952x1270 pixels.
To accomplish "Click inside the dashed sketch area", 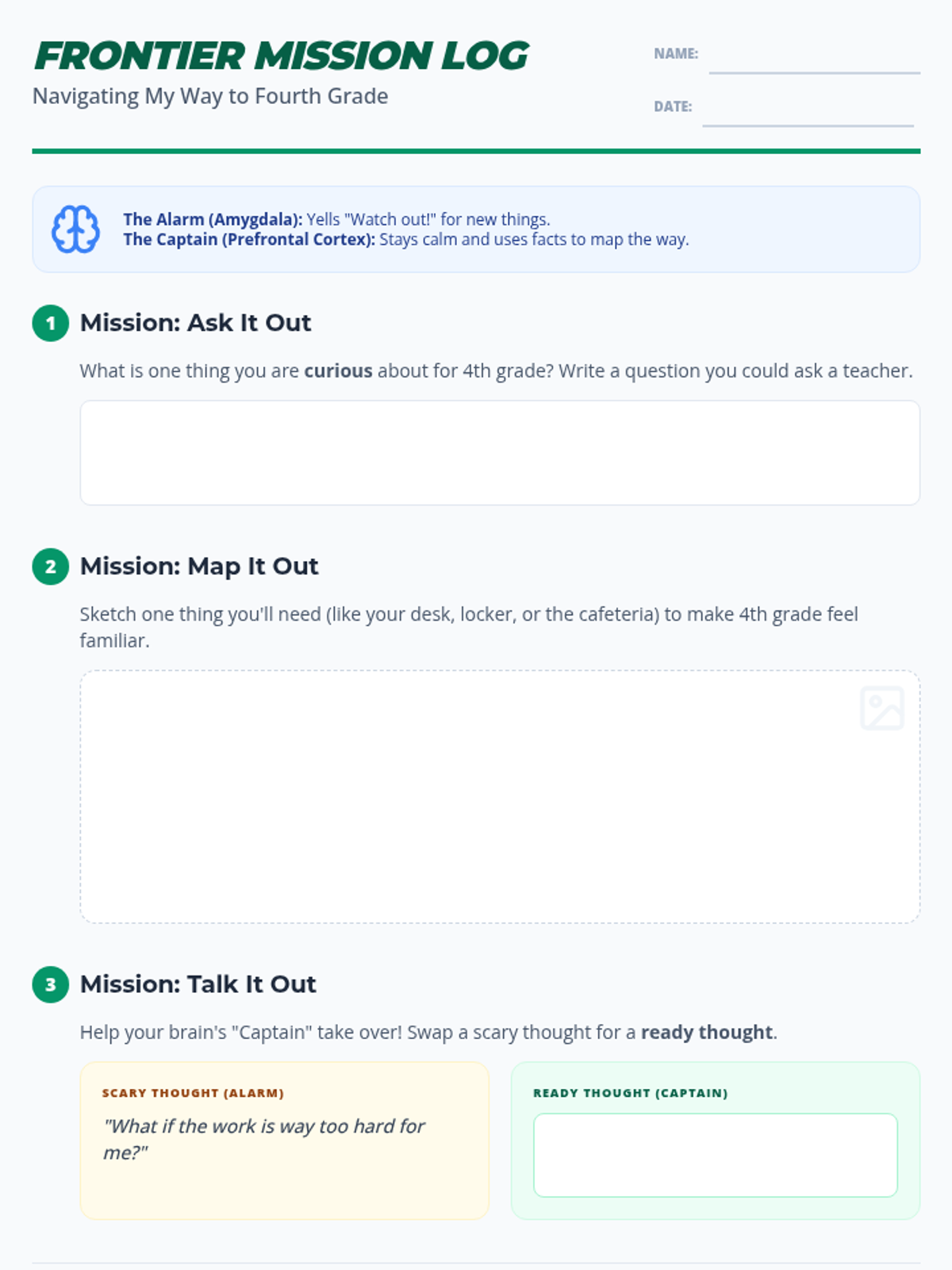I will click(x=500, y=796).
